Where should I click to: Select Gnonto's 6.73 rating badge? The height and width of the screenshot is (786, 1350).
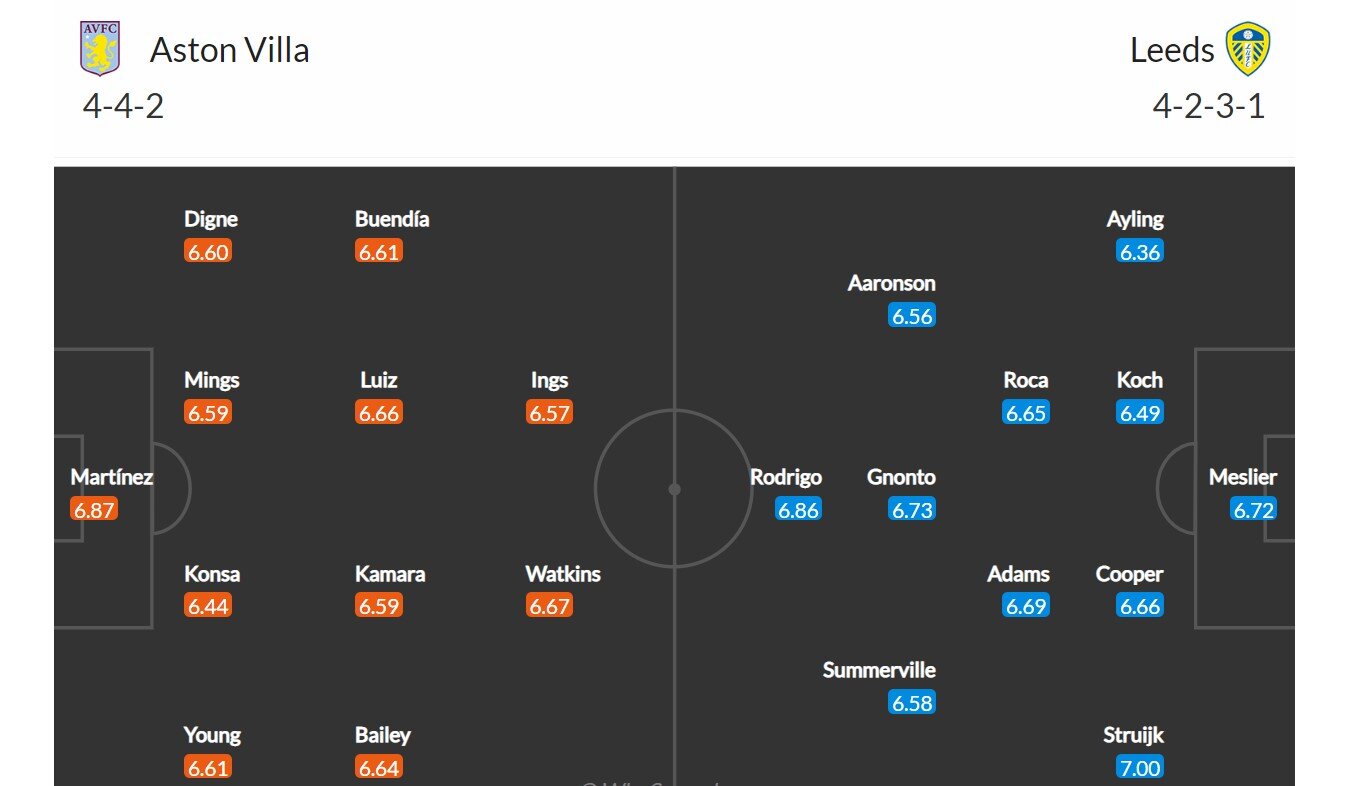pos(912,509)
